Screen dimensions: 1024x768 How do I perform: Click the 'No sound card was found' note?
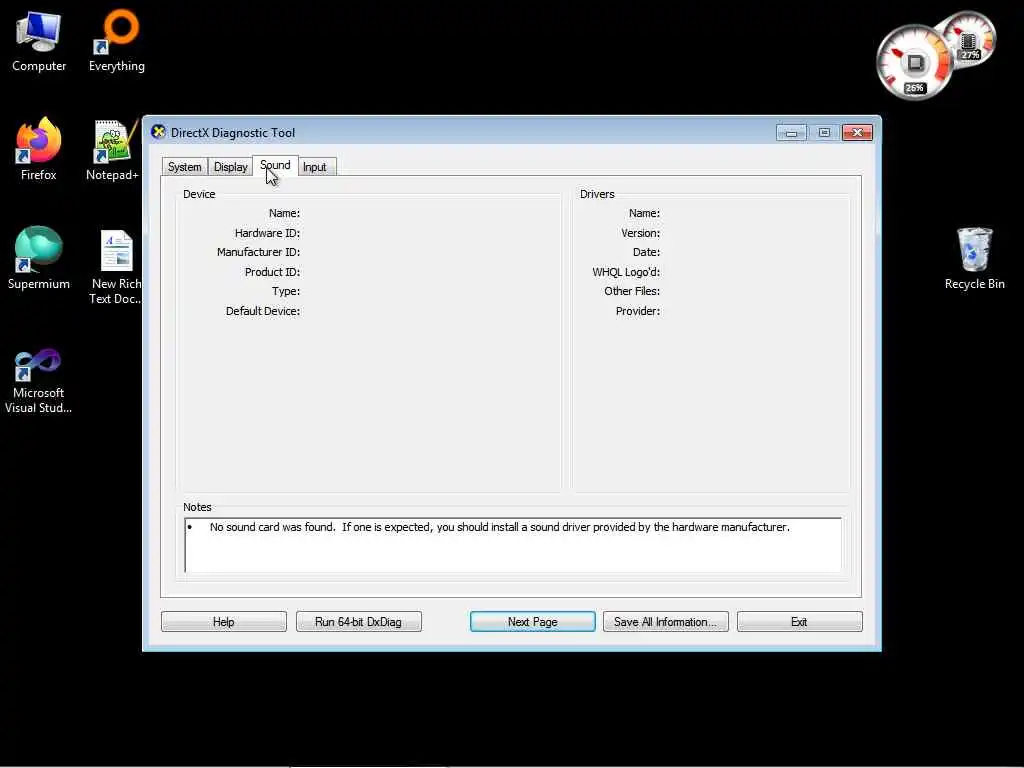[x=500, y=527]
